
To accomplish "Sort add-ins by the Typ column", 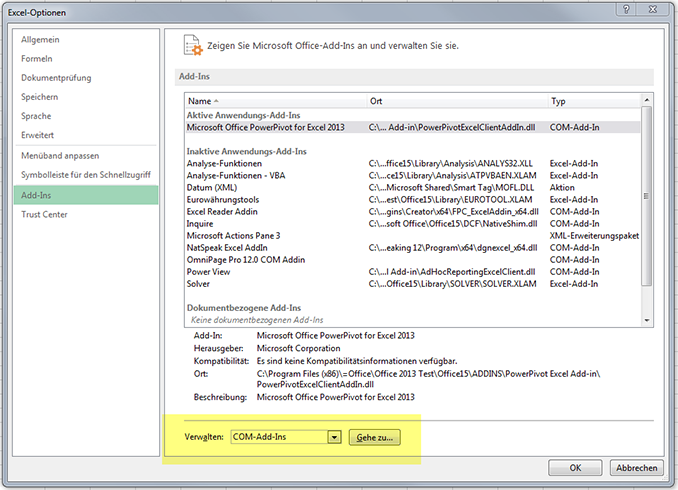I will [x=595, y=101].
